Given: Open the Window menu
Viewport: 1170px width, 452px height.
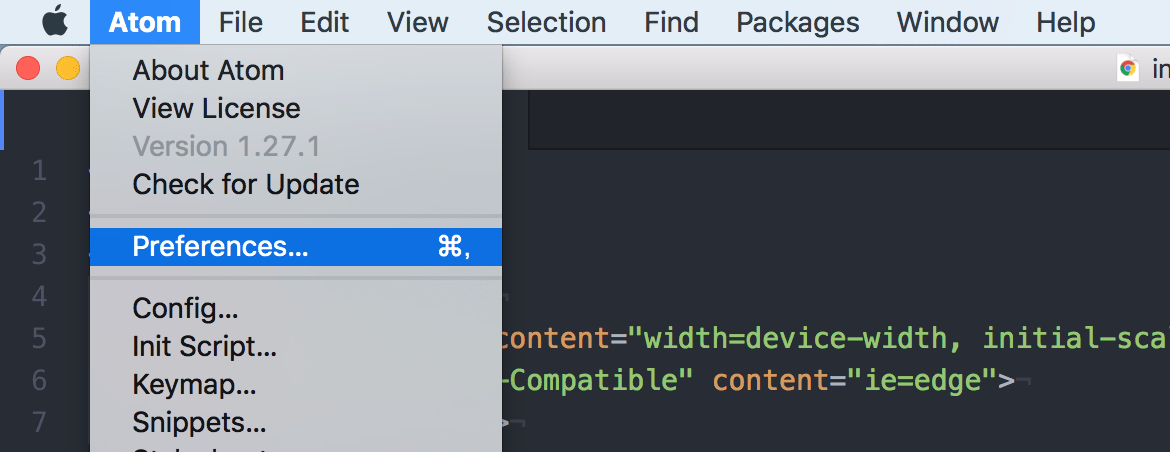Looking at the screenshot, I should (948, 22).
